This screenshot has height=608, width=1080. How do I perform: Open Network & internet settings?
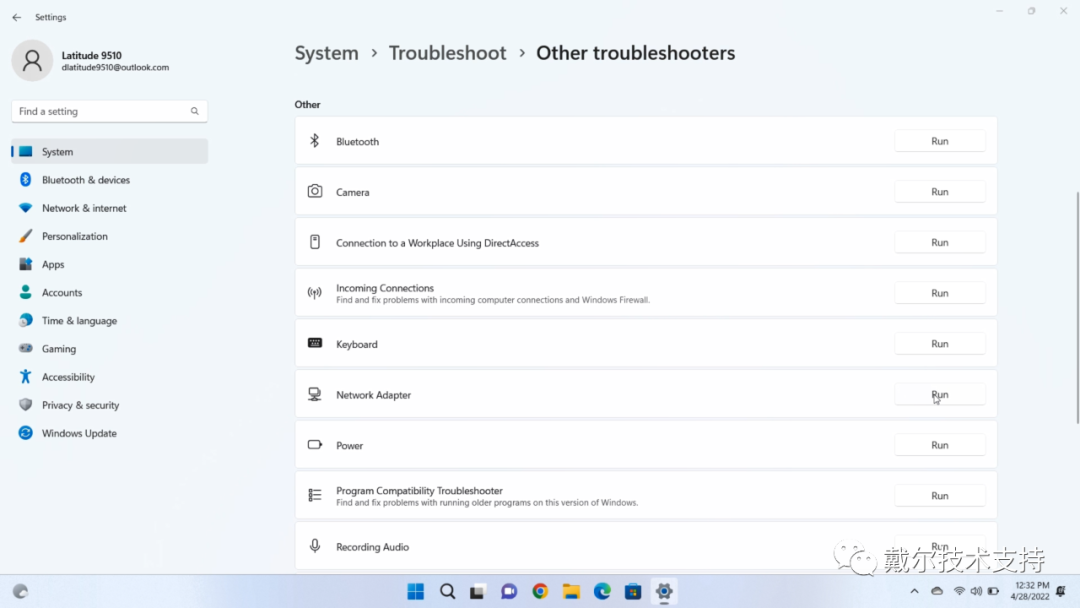coord(110,208)
